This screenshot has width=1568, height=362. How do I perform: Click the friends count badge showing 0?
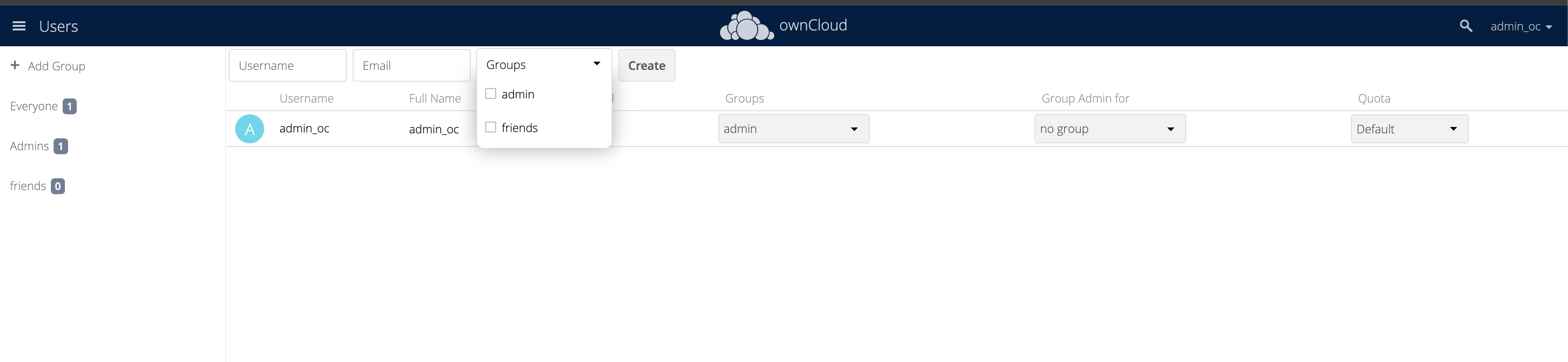click(58, 186)
